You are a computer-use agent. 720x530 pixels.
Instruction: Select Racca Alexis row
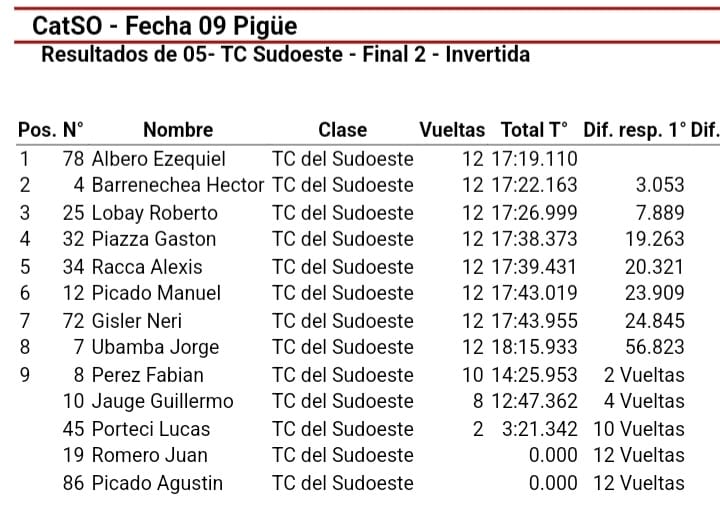coord(352,267)
